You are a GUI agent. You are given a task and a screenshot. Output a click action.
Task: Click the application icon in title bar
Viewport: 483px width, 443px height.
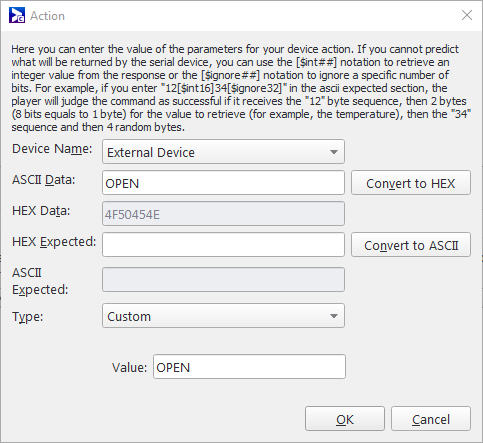17,15
